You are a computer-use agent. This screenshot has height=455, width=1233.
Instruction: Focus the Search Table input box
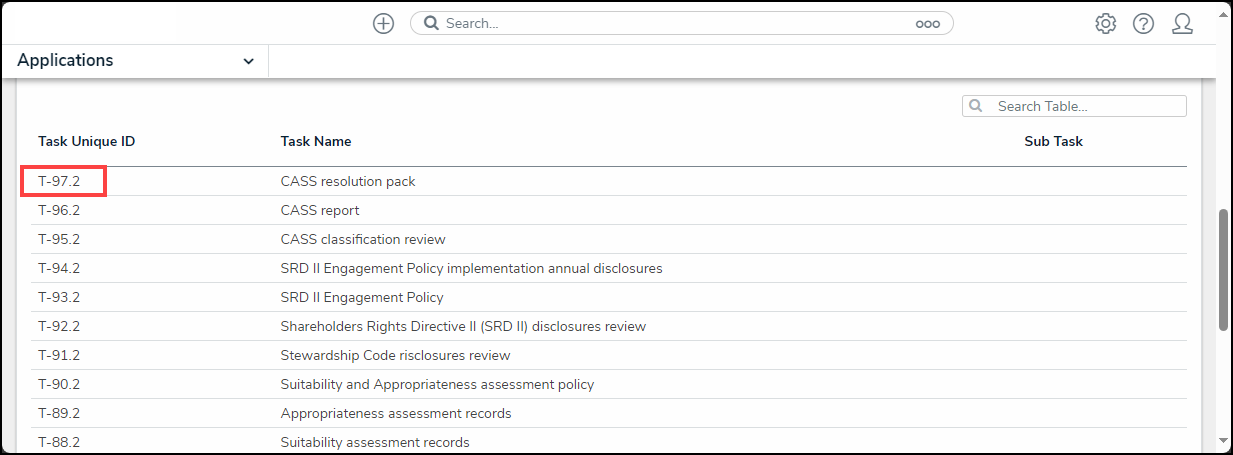click(1085, 106)
